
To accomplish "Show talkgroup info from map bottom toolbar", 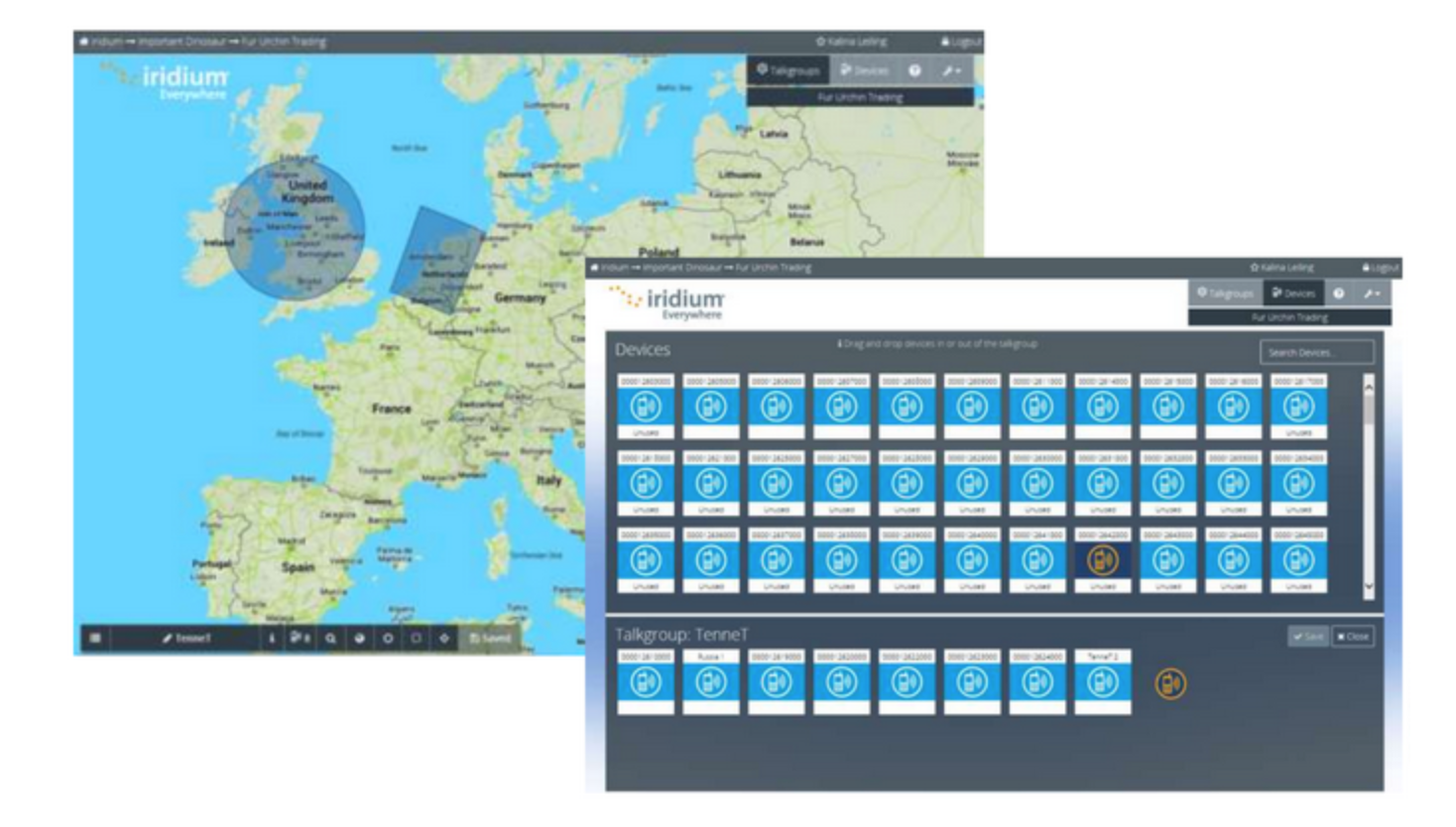I will tap(272, 638).
